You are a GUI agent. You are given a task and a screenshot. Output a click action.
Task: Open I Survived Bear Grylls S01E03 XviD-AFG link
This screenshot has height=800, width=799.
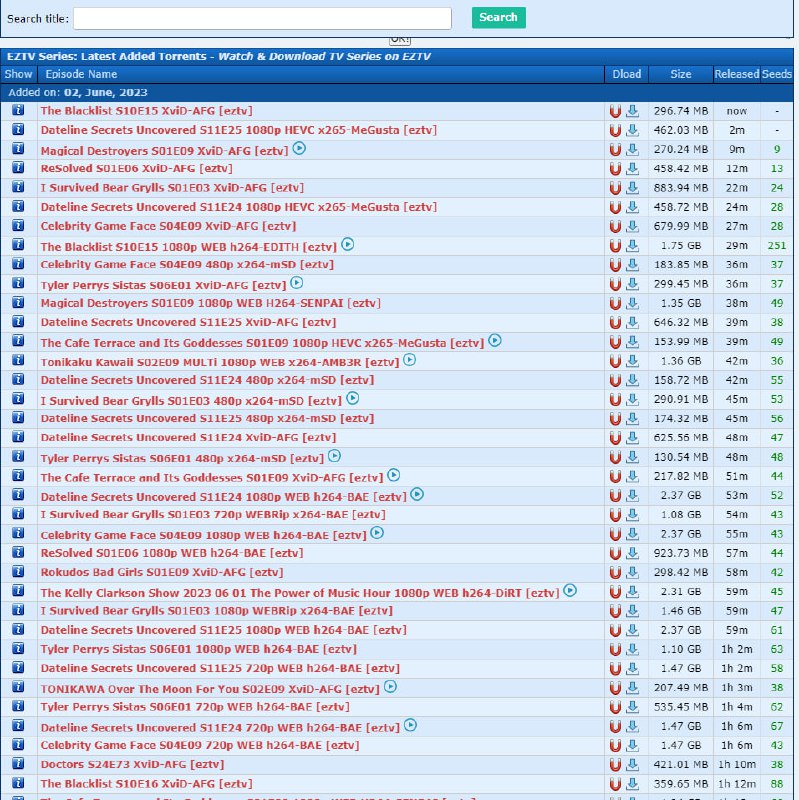click(172, 188)
